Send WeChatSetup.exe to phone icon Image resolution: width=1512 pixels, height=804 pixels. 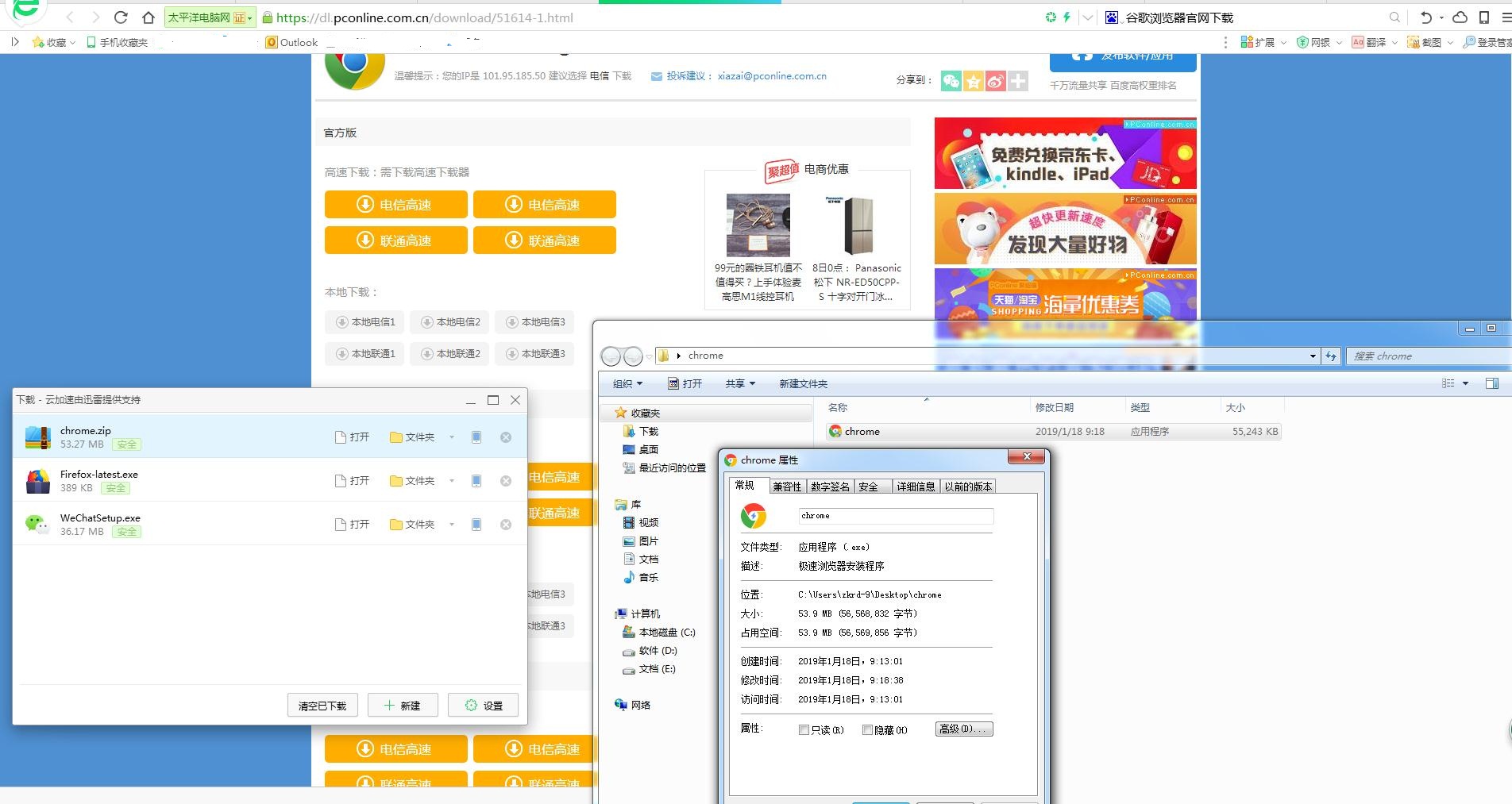pyautogui.click(x=476, y=525)
